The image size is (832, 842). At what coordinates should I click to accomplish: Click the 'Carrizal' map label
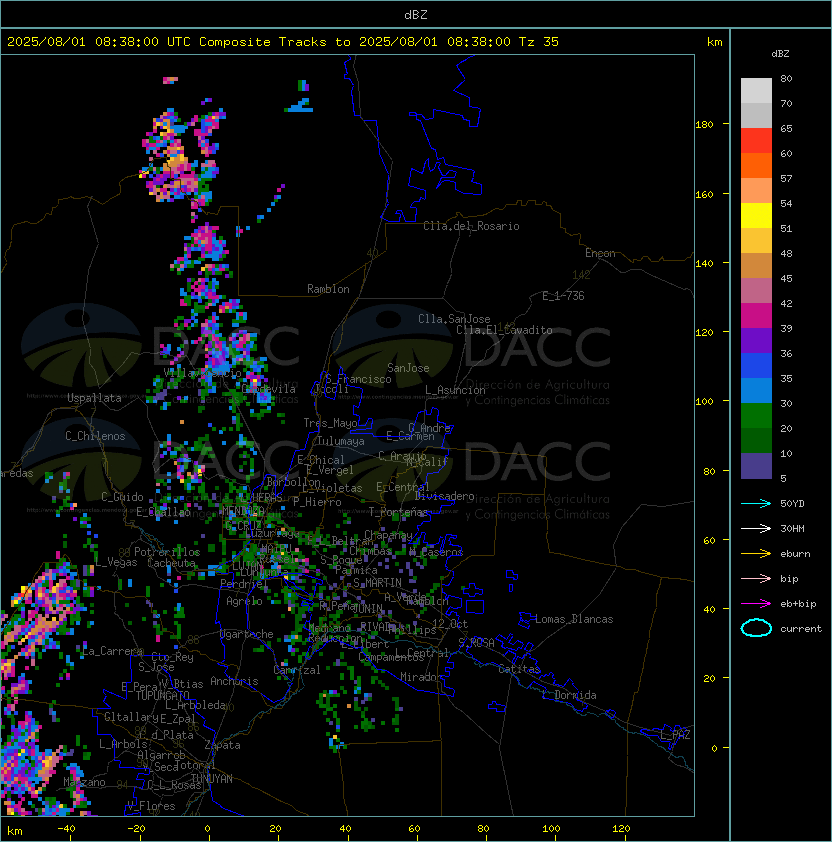tap(297, 670)
